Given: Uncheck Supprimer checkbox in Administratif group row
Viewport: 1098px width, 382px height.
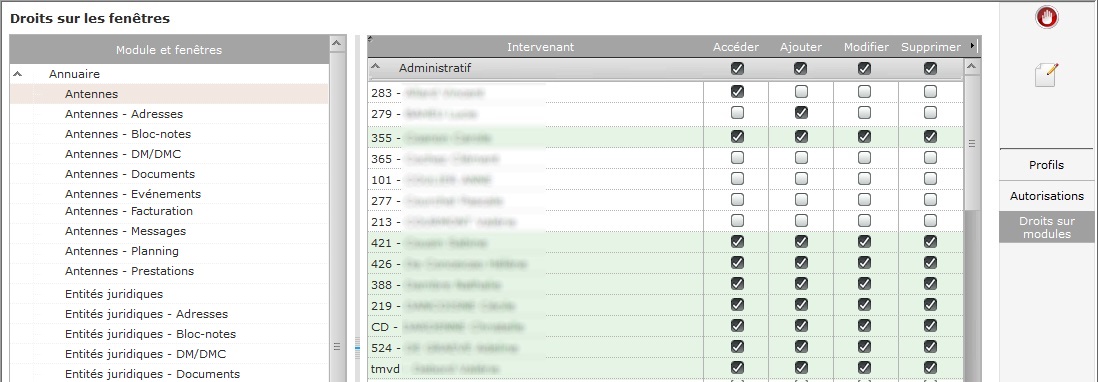Looking at the screenshot, I should pos(930,69).
